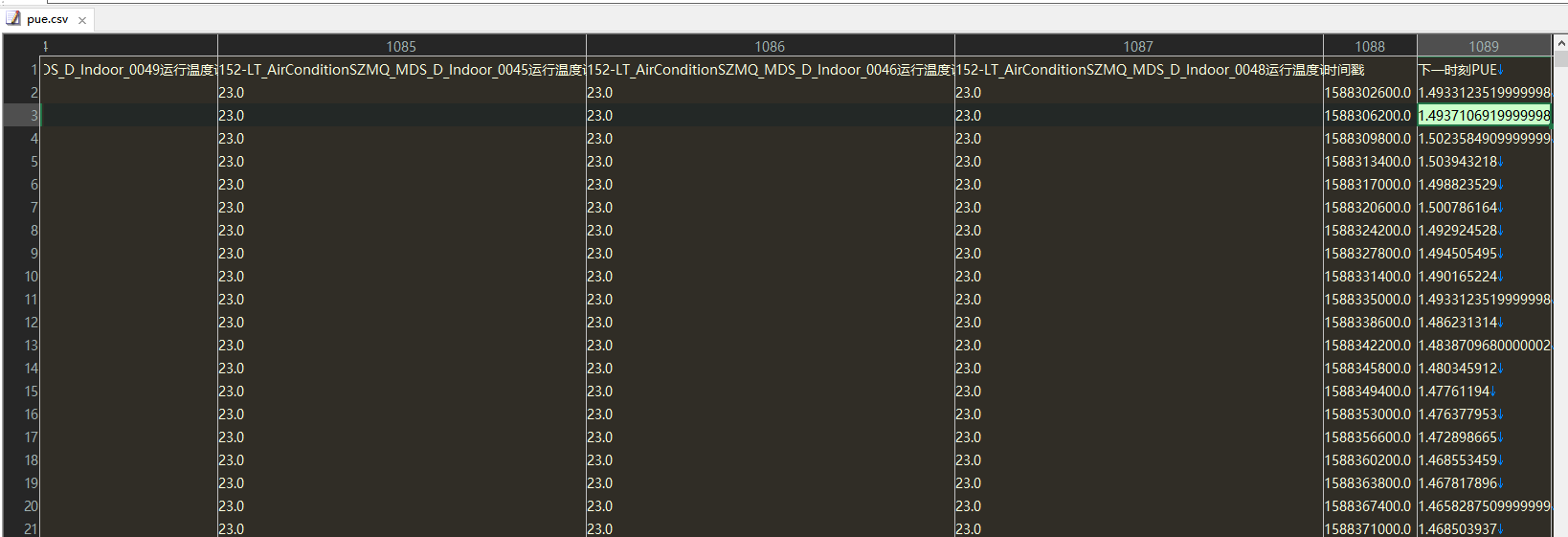Select the 时间戳 header cell

(1370, 70)
